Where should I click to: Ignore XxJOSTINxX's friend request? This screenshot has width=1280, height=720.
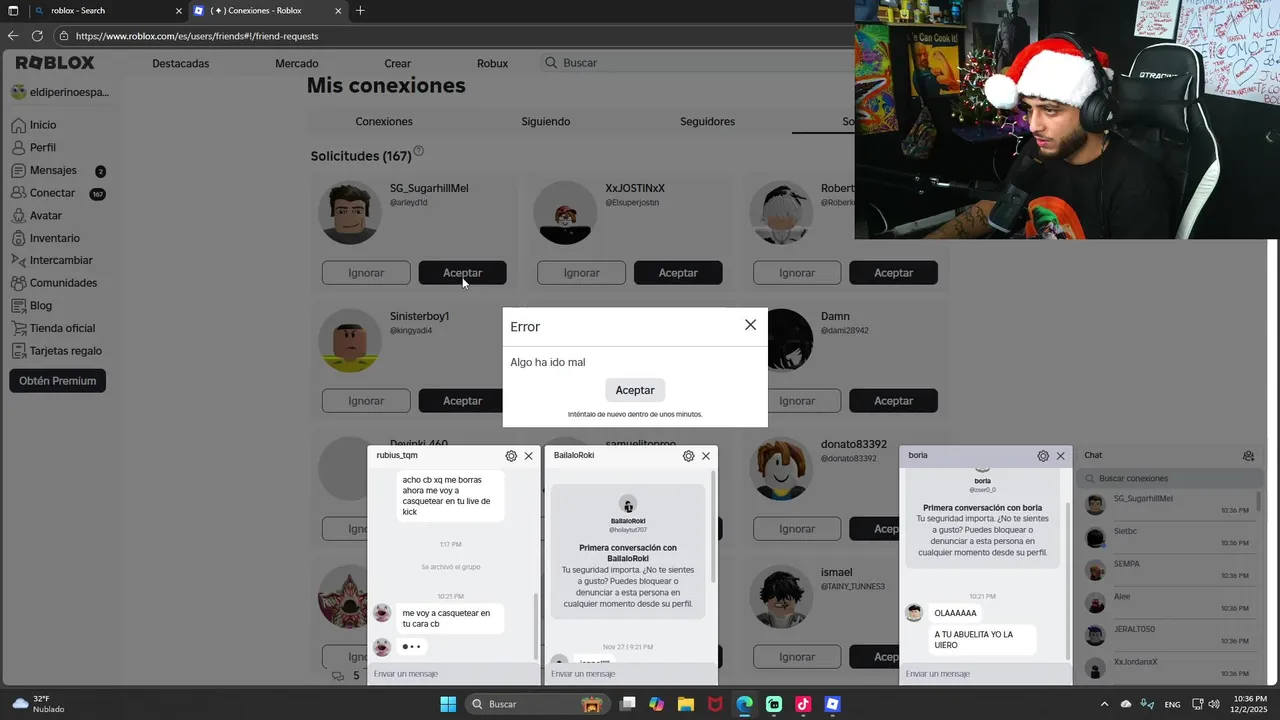582,273
